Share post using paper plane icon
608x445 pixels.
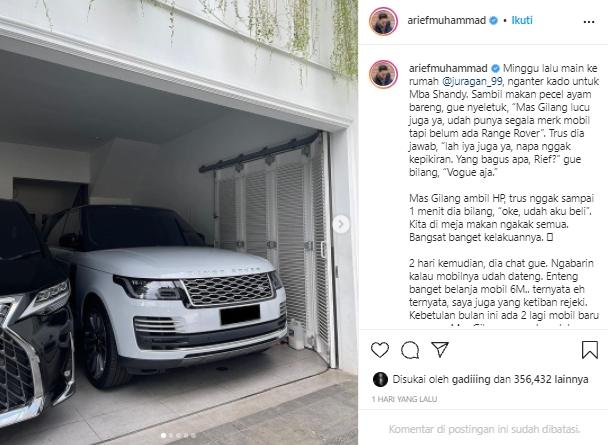[x=440, y=350]
